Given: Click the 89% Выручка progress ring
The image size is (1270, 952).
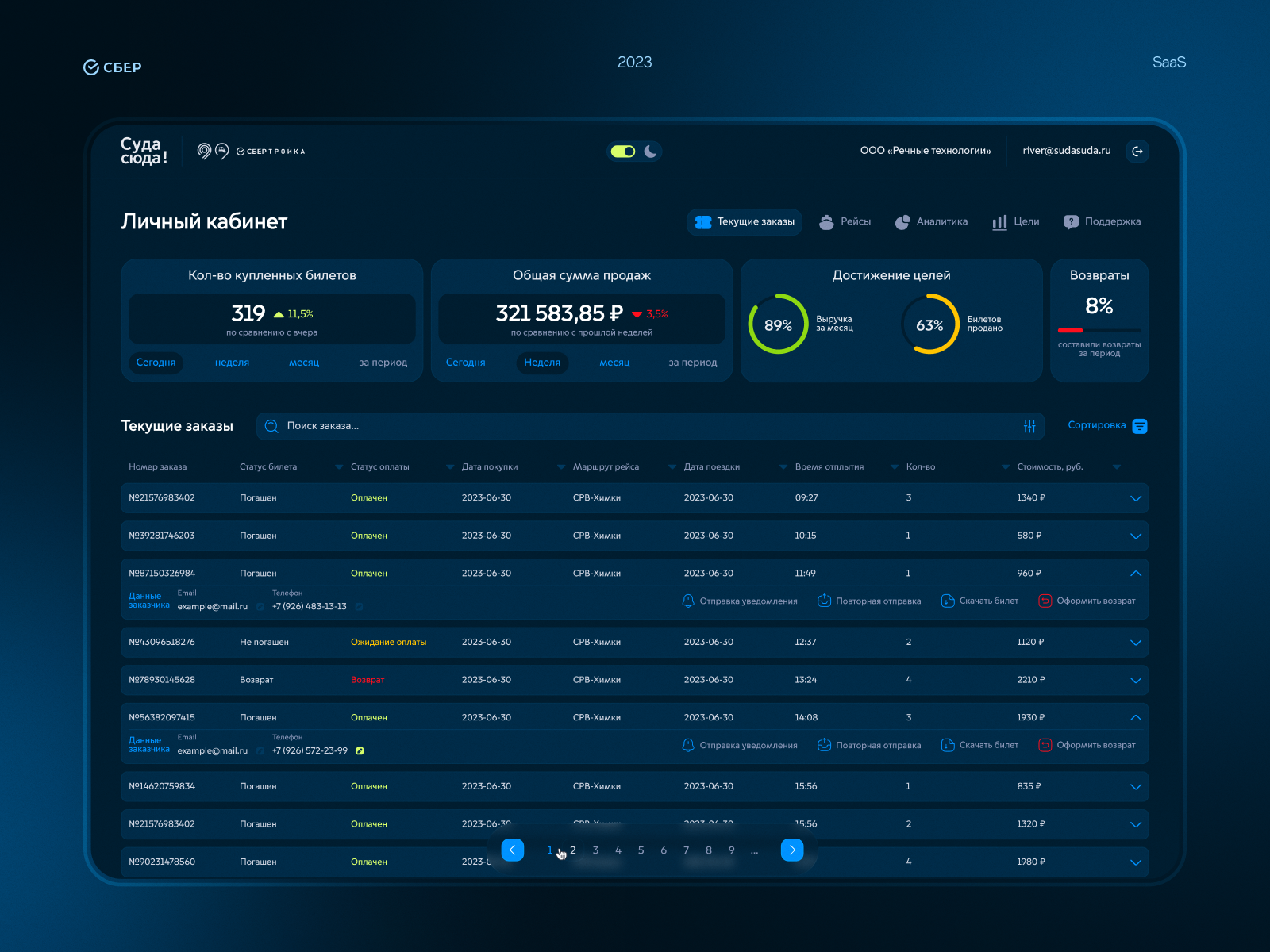Looking at the screenshot, I should tap(779, 324).
